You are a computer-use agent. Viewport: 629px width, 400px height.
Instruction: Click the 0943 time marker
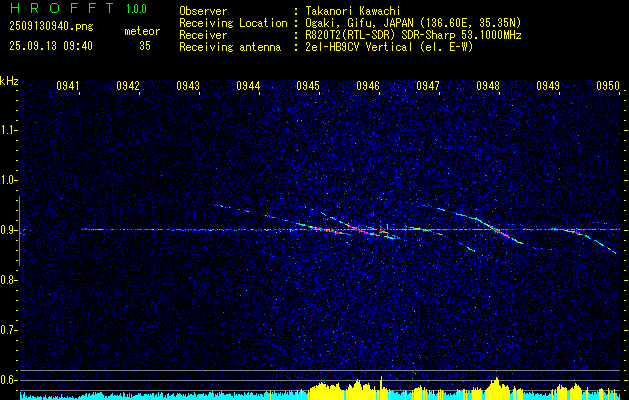pos(188,85)
